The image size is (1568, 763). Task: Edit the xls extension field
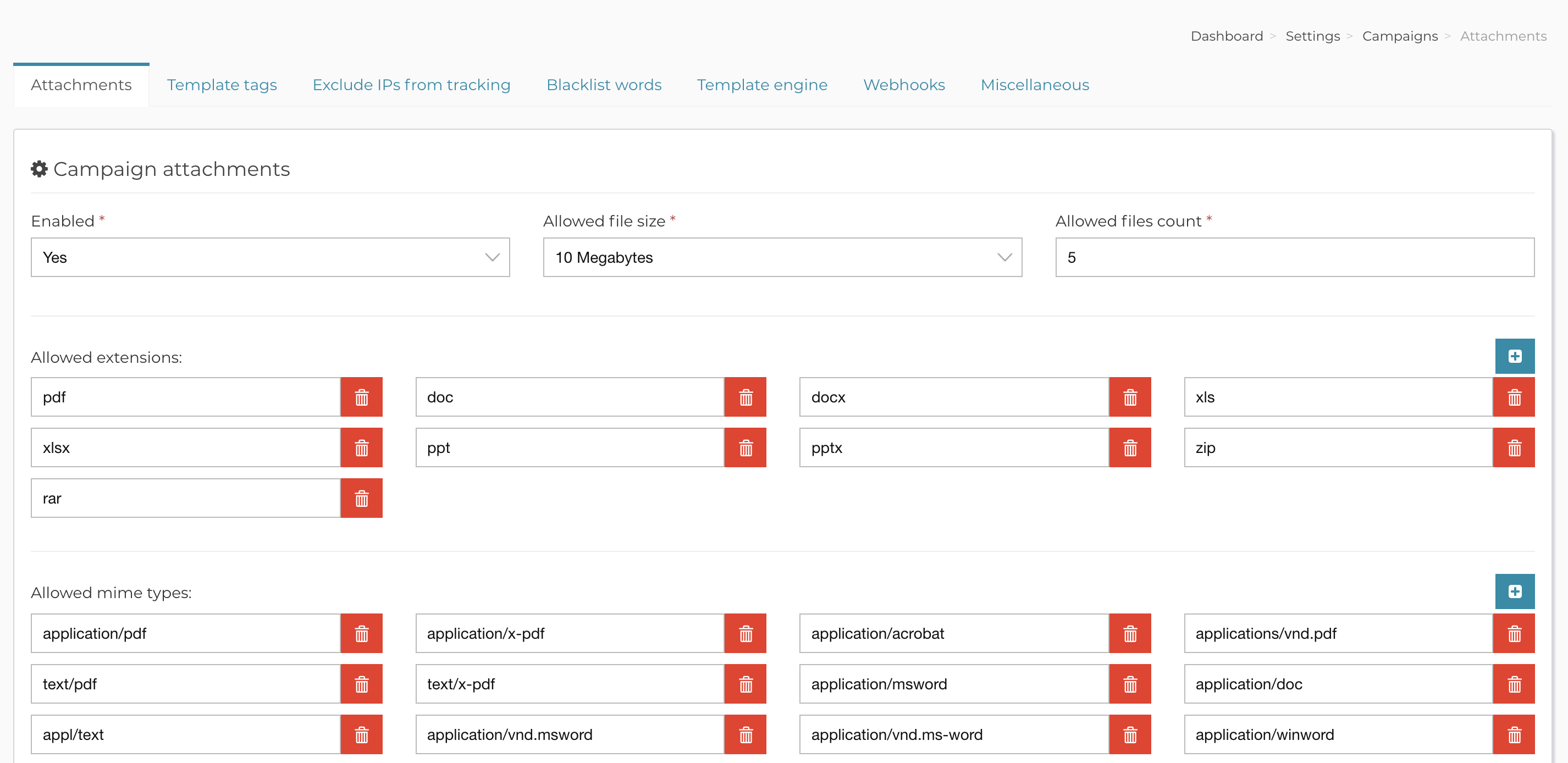point(1339,397)
